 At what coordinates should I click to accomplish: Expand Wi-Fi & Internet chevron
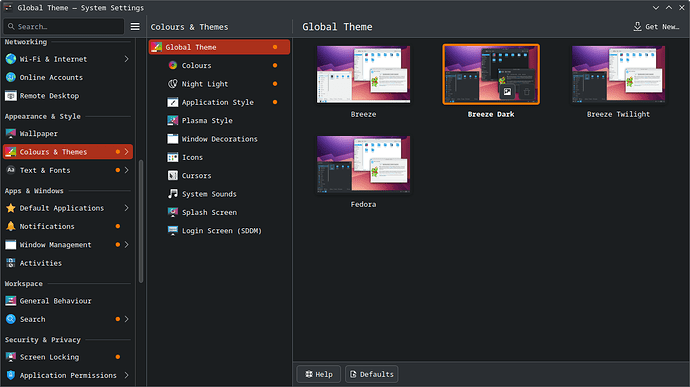126,59
